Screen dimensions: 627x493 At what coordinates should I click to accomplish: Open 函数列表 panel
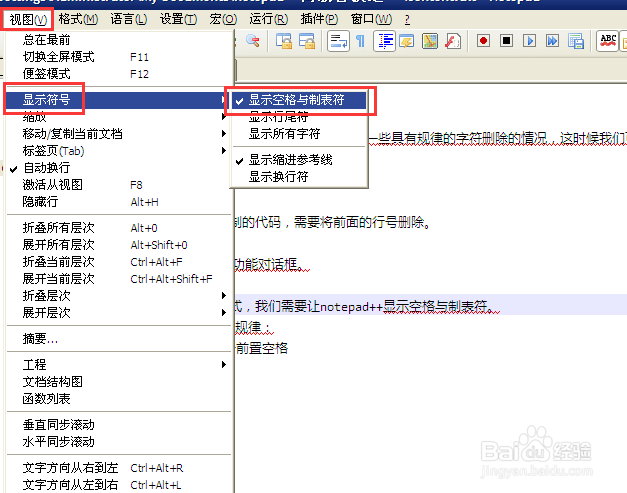point(119,399)
